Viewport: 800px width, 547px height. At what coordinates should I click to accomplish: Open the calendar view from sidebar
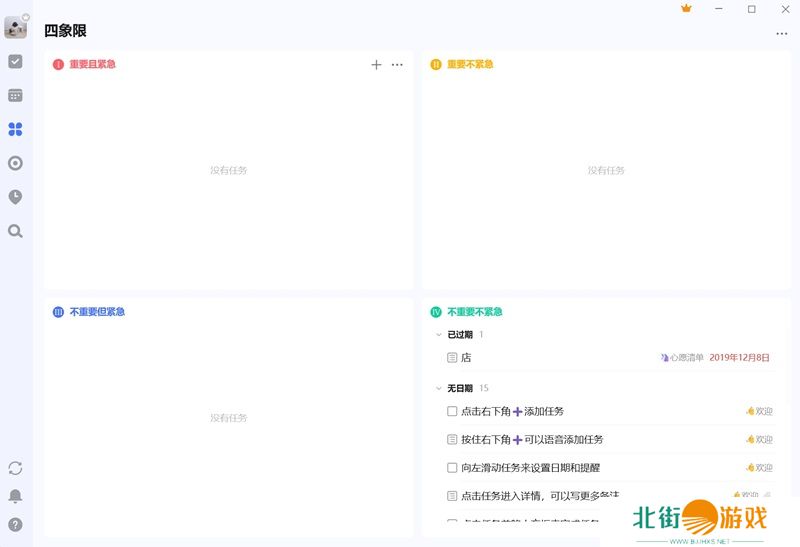(15, 95)
